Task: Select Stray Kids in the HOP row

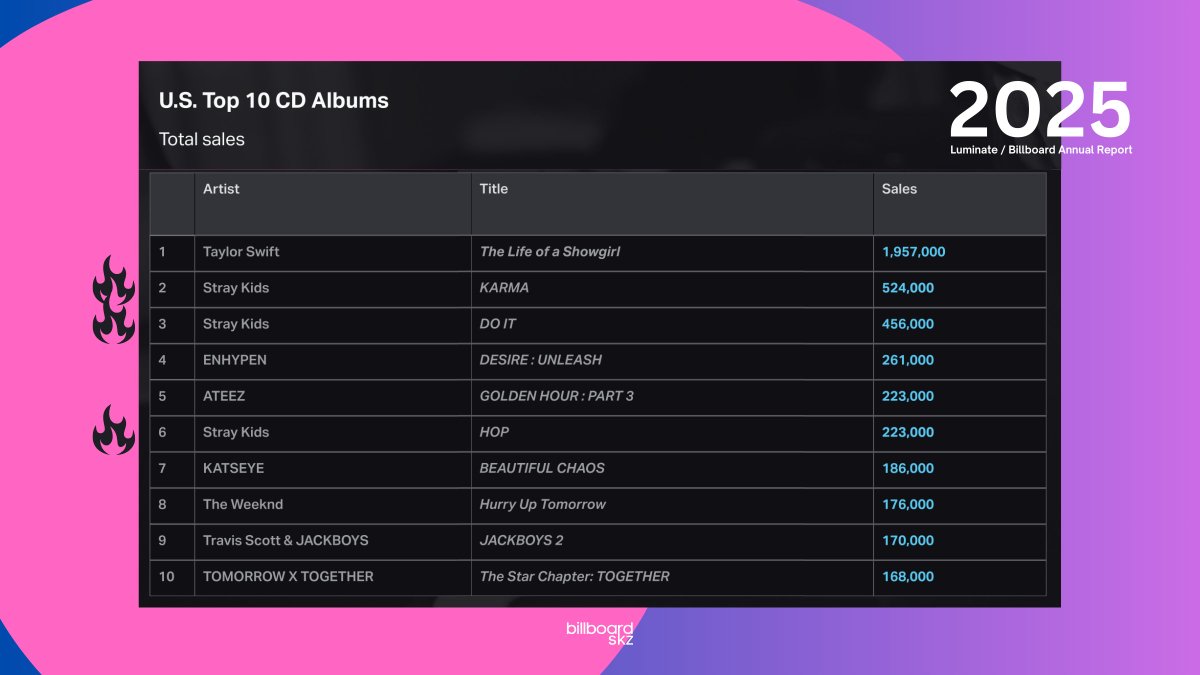Action: click(236, 432)
